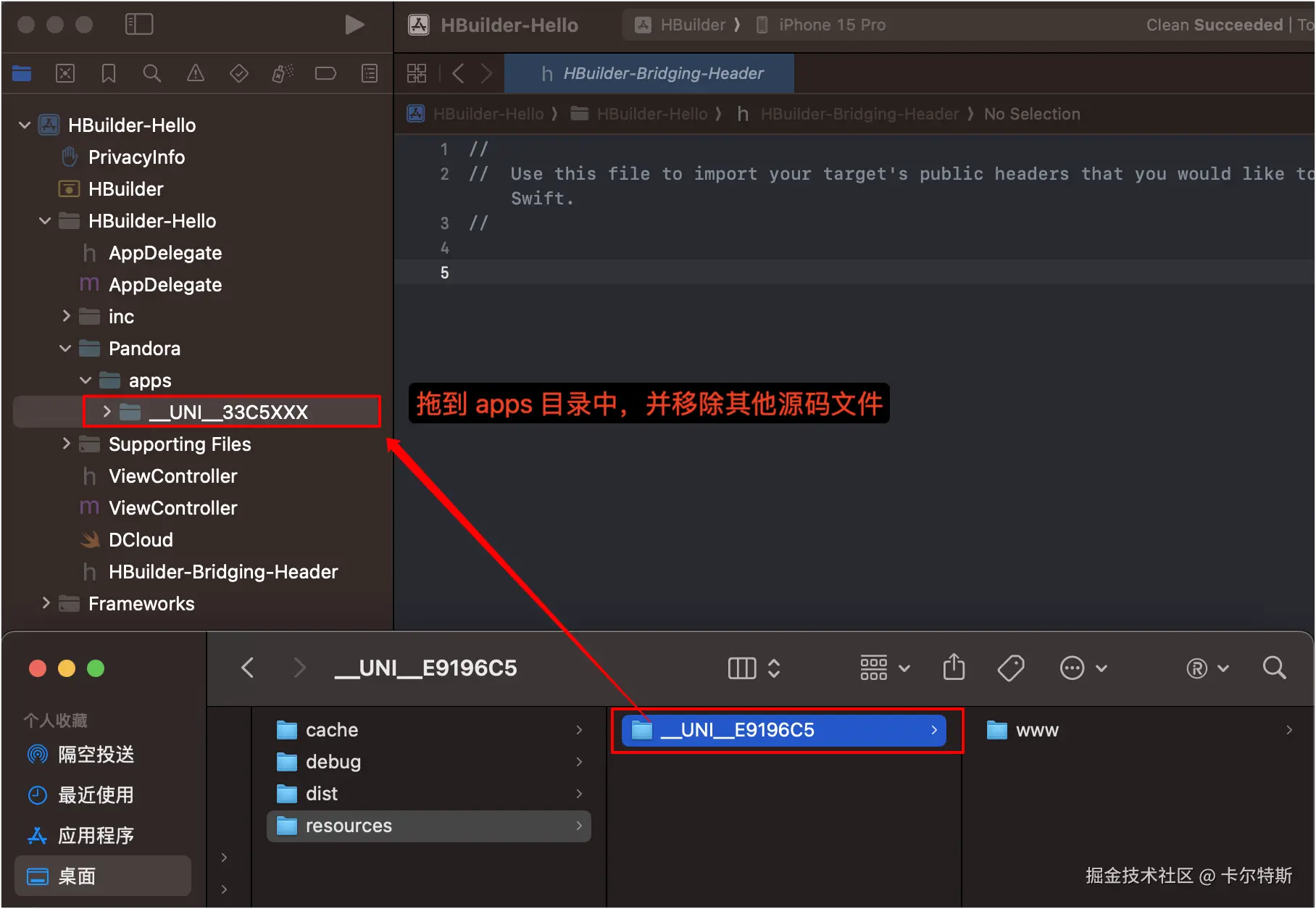Collapse the HBuilder-Hello project root
This screenshot has width=1316, height=909.
(25, 125)
